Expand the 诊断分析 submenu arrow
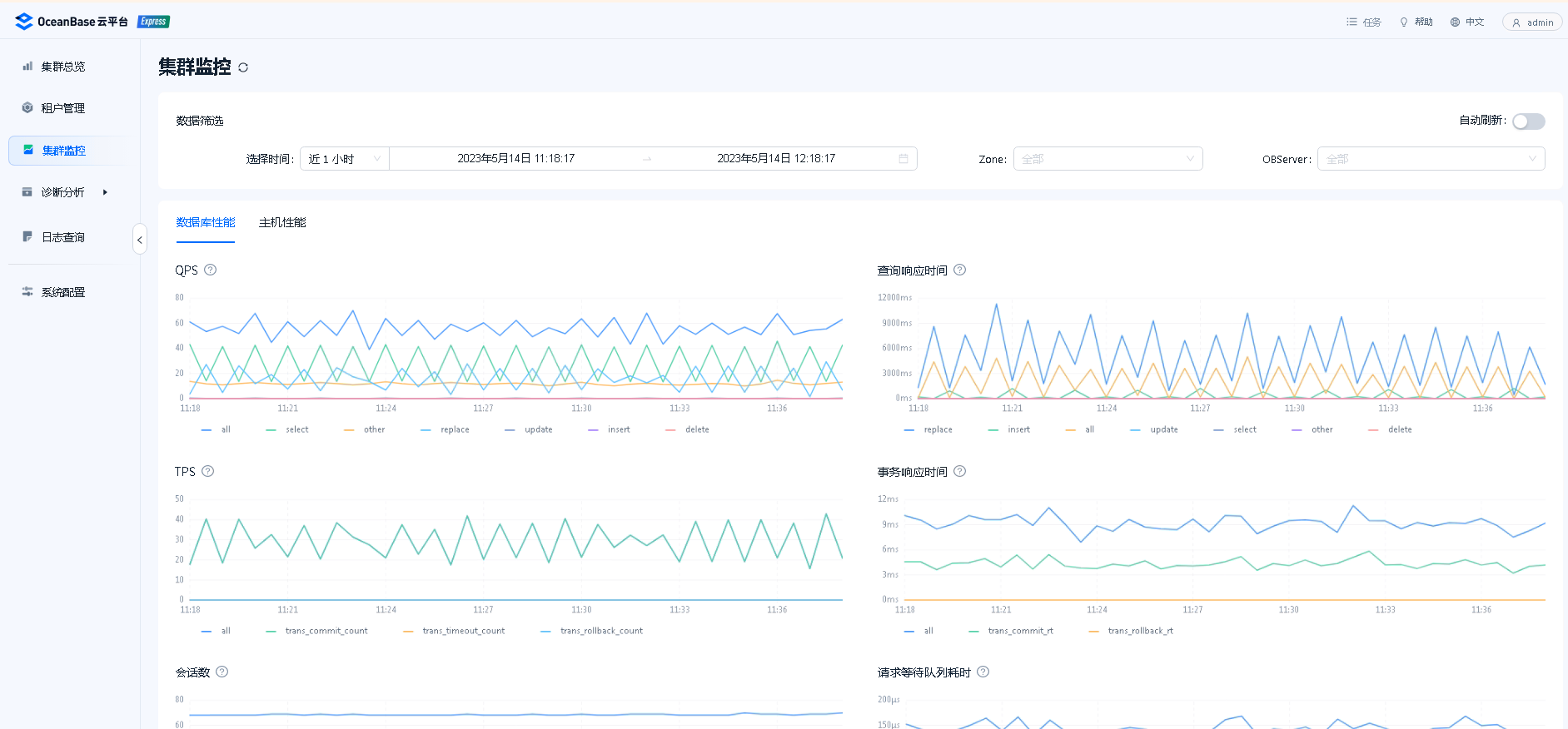The width and height of the screenshot is (1568, 729). (x=105, y=192)
